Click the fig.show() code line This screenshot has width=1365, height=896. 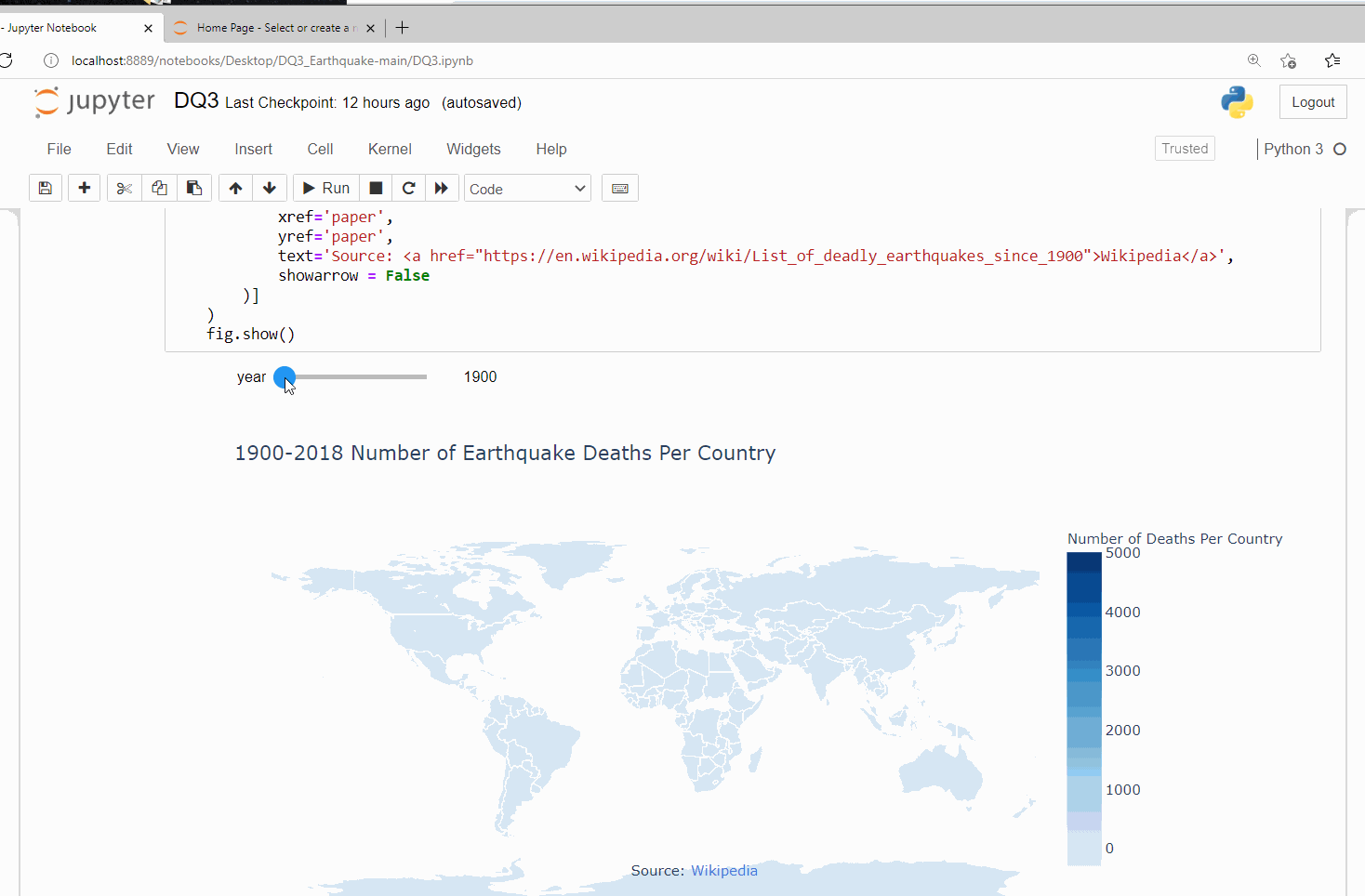tap(250, 334)
